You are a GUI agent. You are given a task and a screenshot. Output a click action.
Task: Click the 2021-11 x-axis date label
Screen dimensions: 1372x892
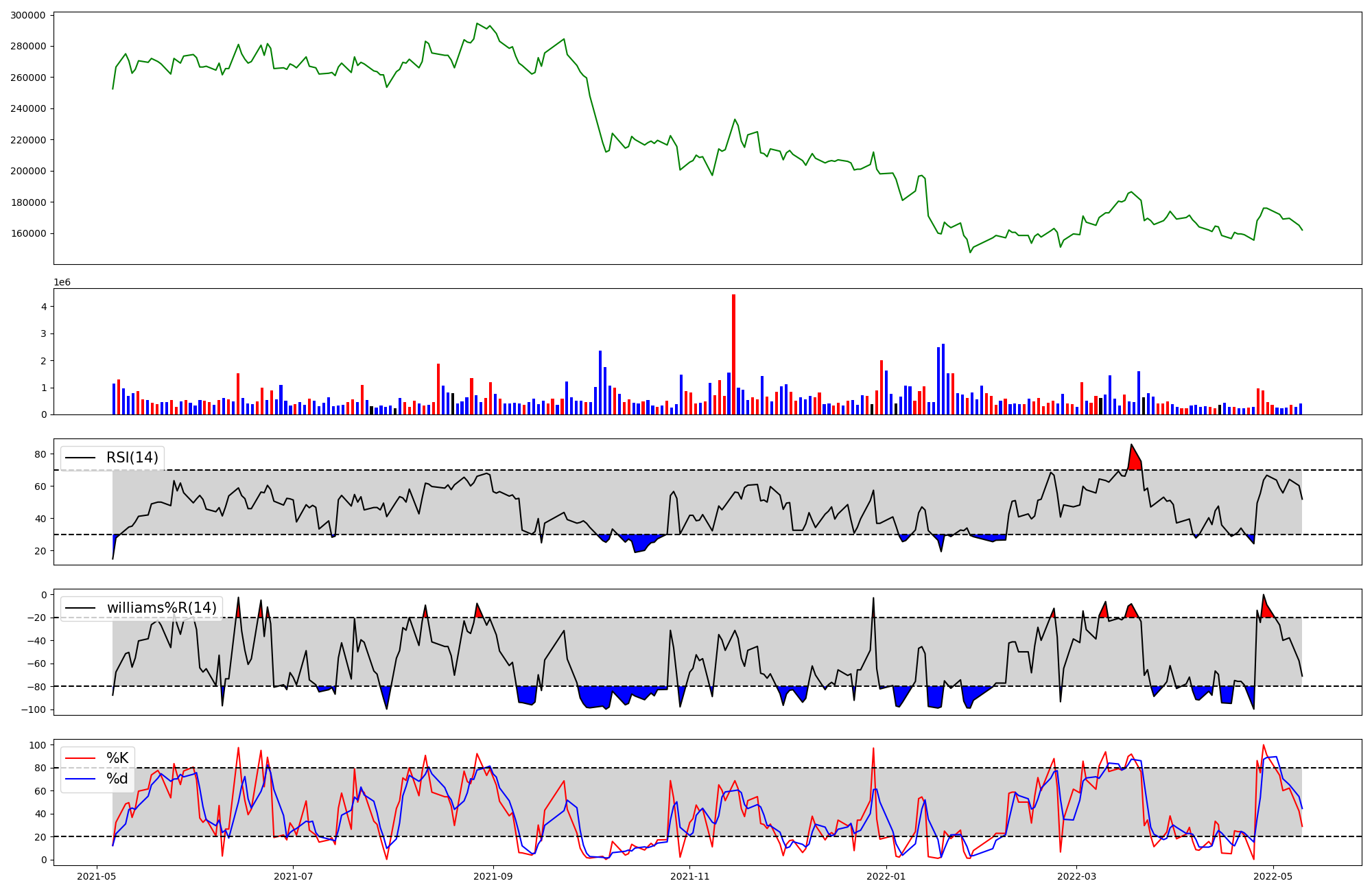[689, 876]
